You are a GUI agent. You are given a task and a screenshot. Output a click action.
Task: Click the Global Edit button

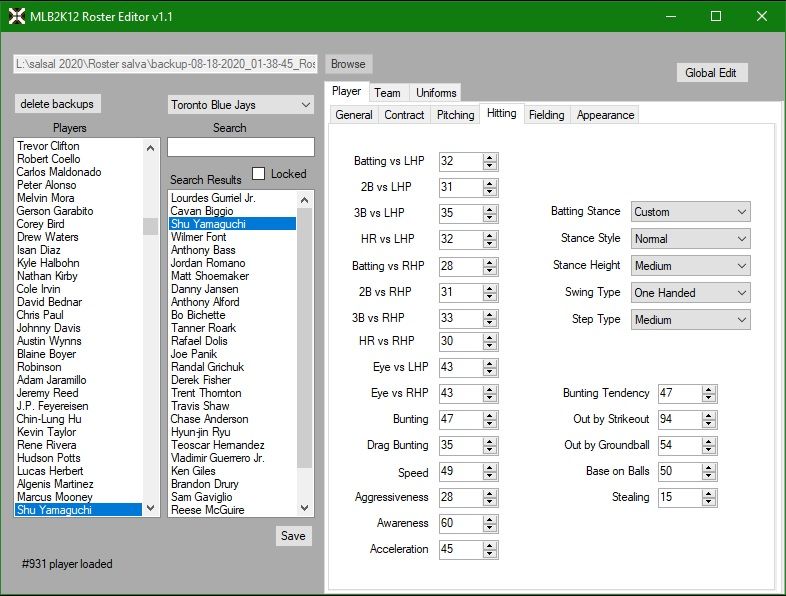[710, 73]
